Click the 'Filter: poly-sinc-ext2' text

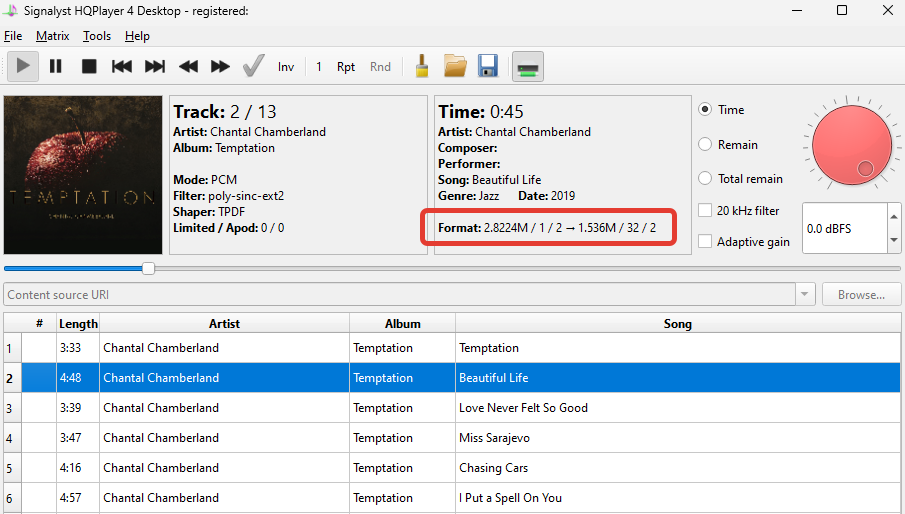[x=229, y=196]
